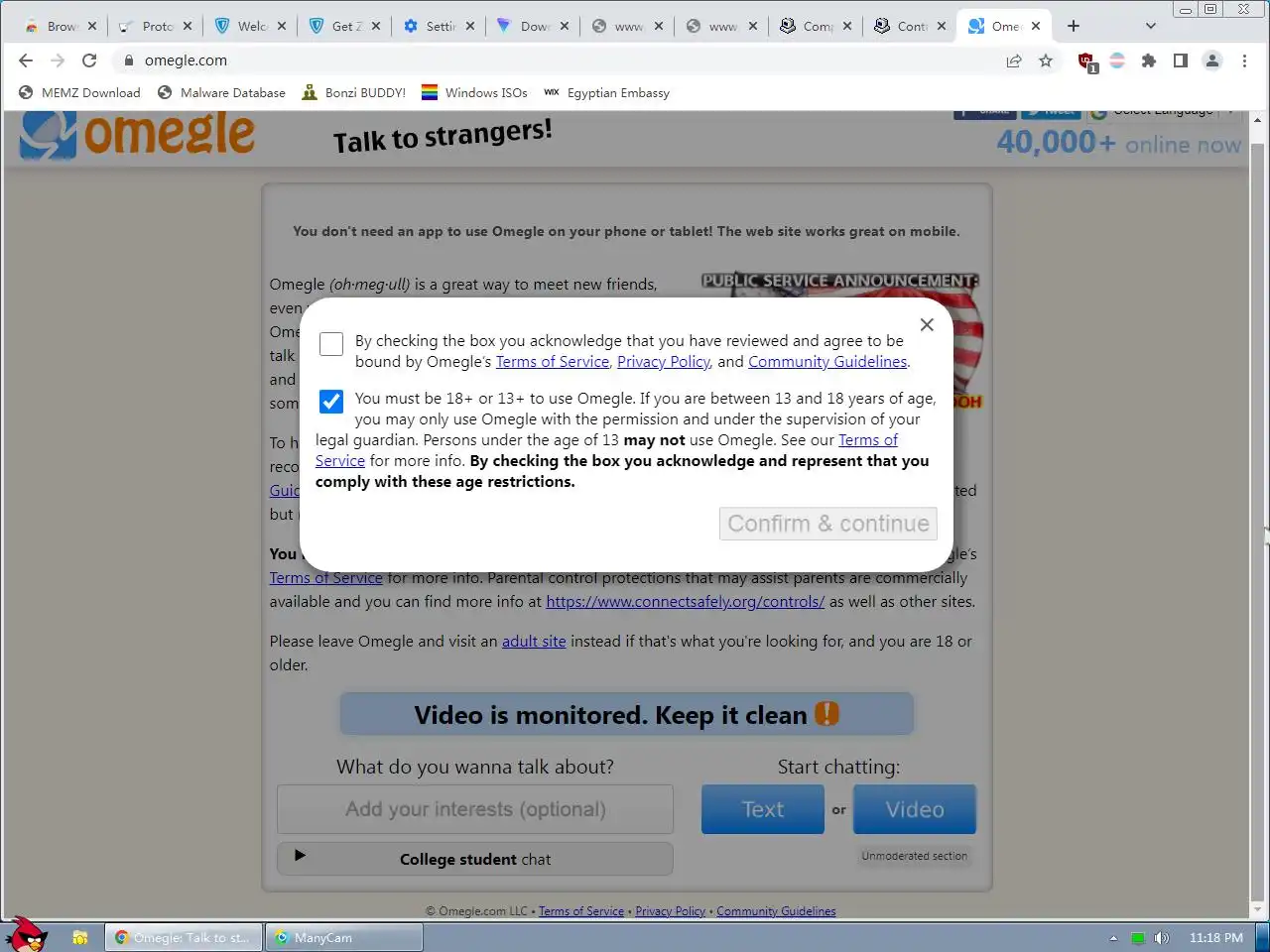The width and height of the screenshot is (1270, 952).
Task: Open taskbar file explorer icon
Action: [x=80, y=937]
